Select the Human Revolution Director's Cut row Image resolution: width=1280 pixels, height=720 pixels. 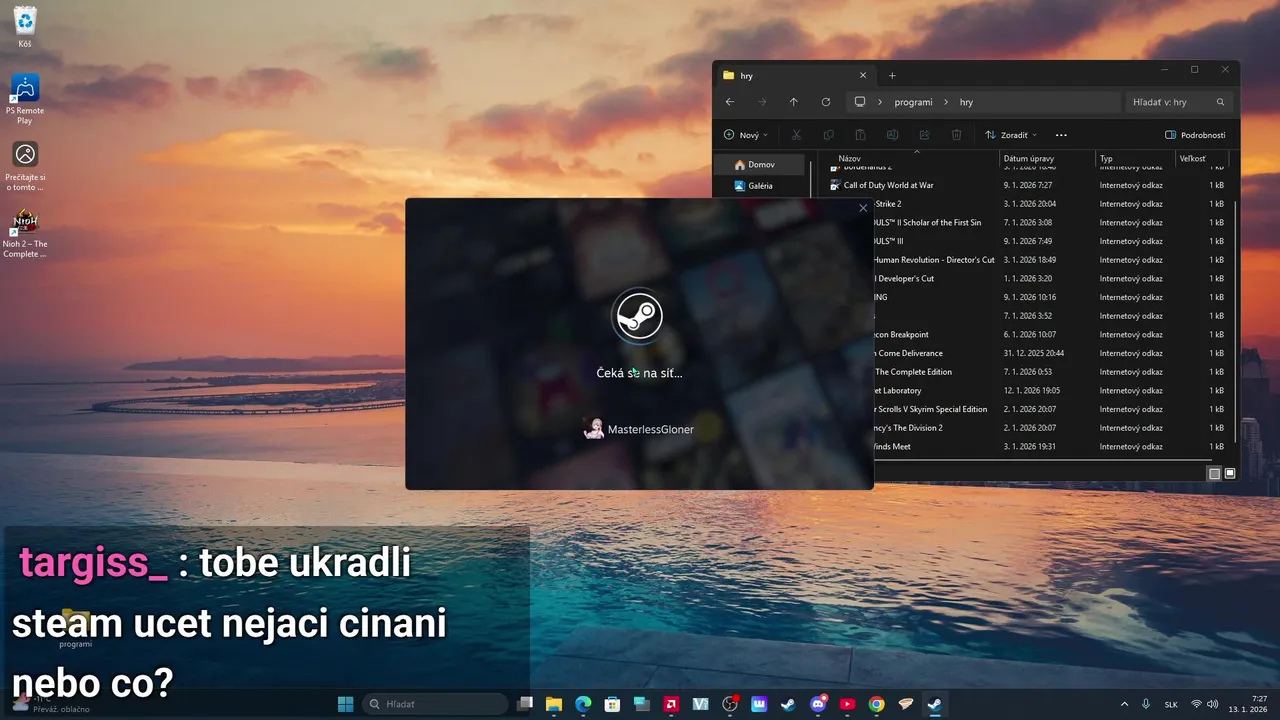click(x=1051, y=260)
